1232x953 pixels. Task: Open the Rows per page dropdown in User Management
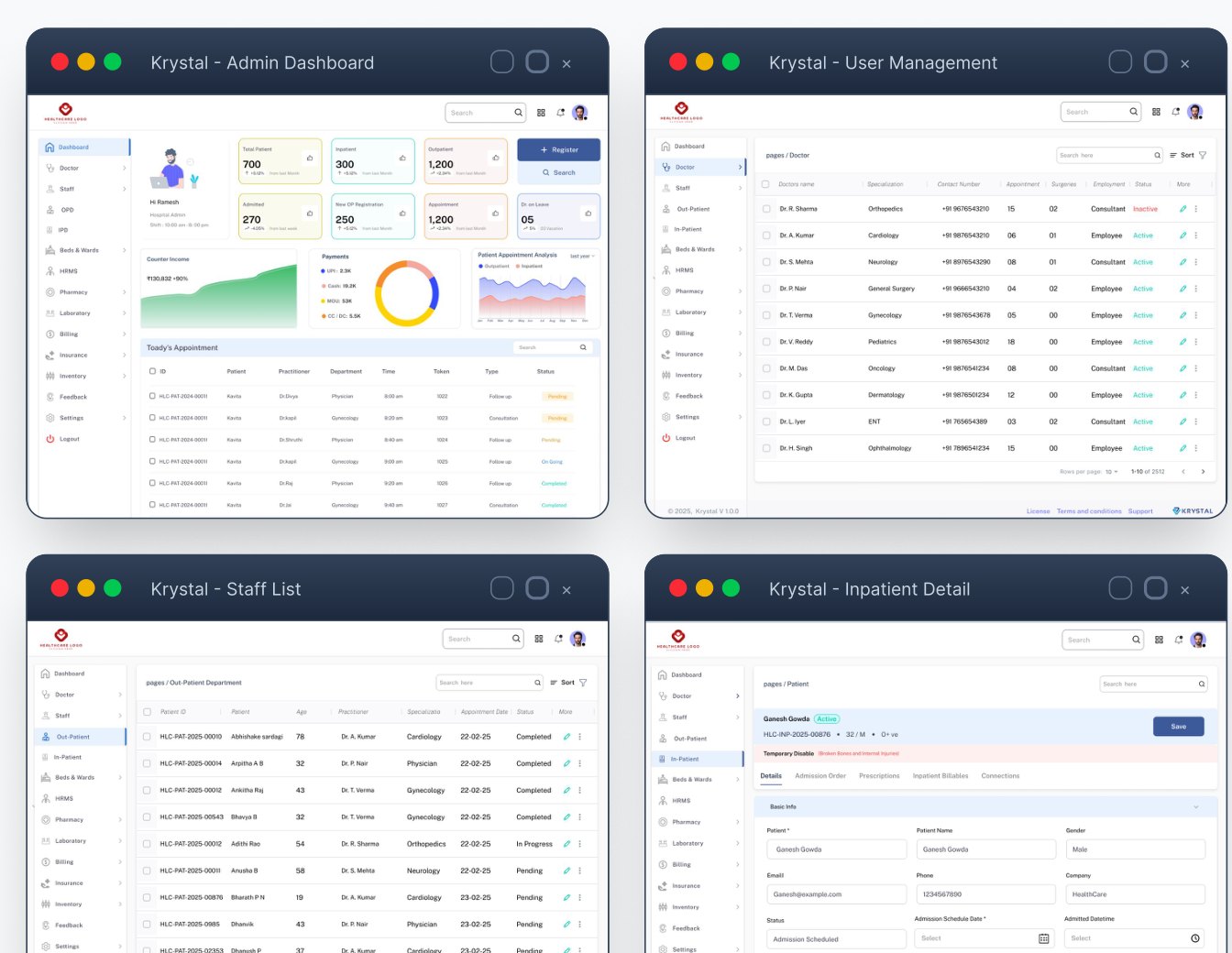(1112, 472)
